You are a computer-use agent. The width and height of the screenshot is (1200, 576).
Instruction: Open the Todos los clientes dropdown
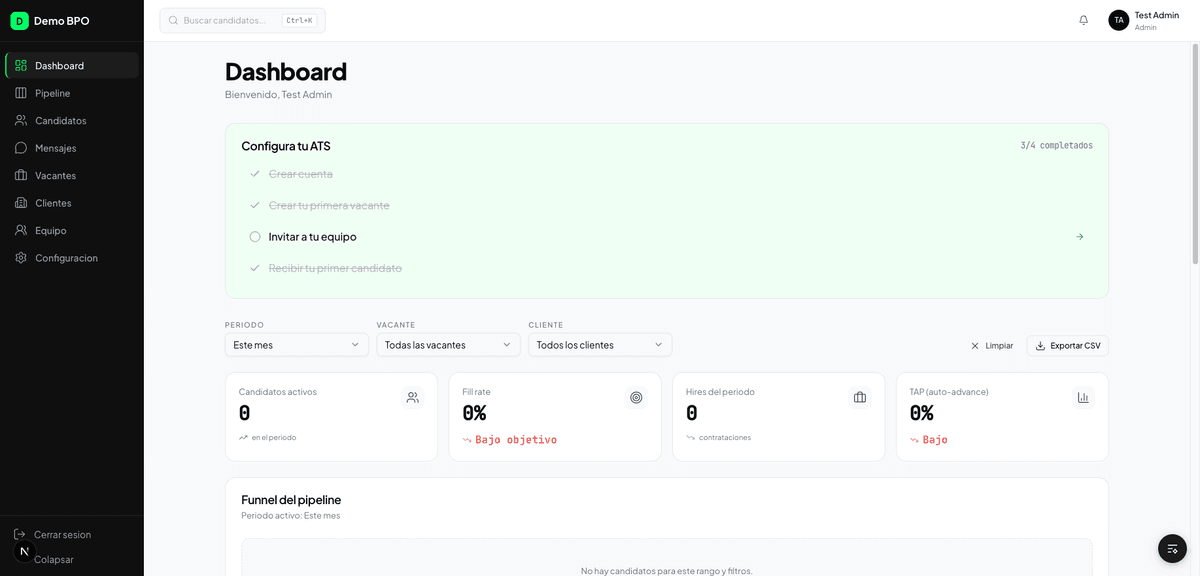[600, 345]
